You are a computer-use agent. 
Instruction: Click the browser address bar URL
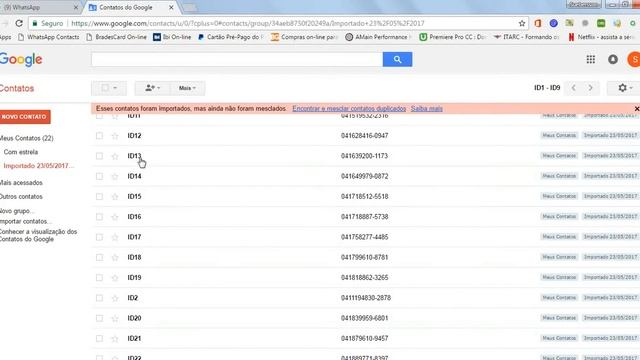248,23
